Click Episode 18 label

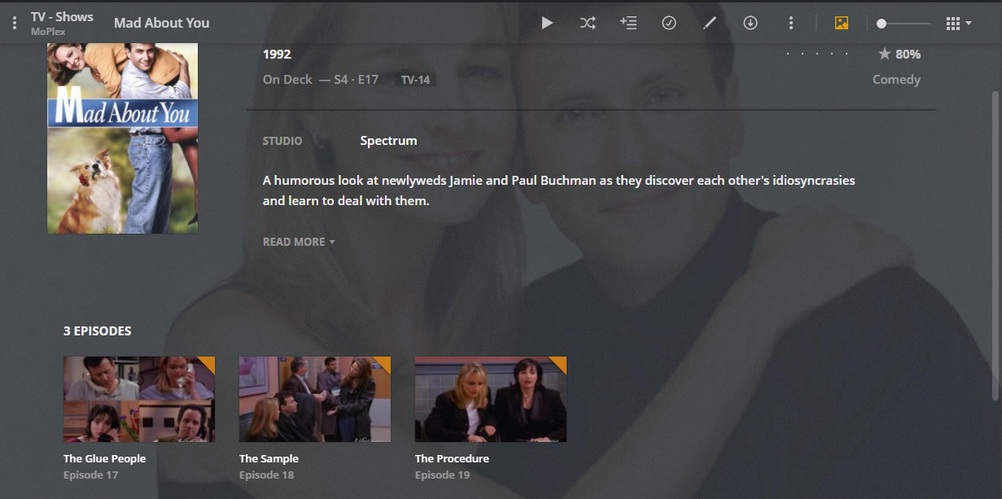pyautogui.click(x=266, y=475)
